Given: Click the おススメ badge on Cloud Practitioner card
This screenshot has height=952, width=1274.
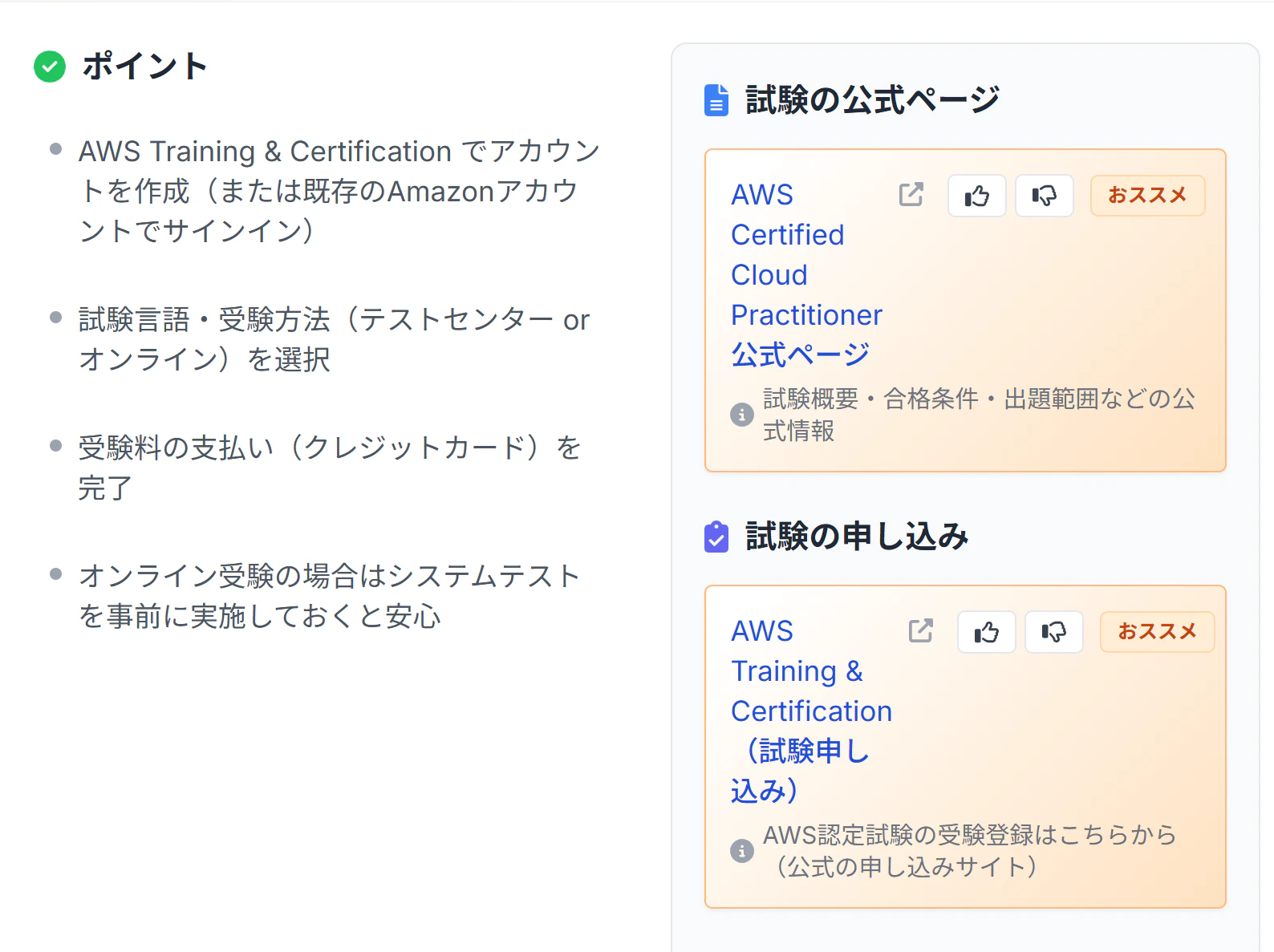Looking at the screenshot, I should [1147, 196].
